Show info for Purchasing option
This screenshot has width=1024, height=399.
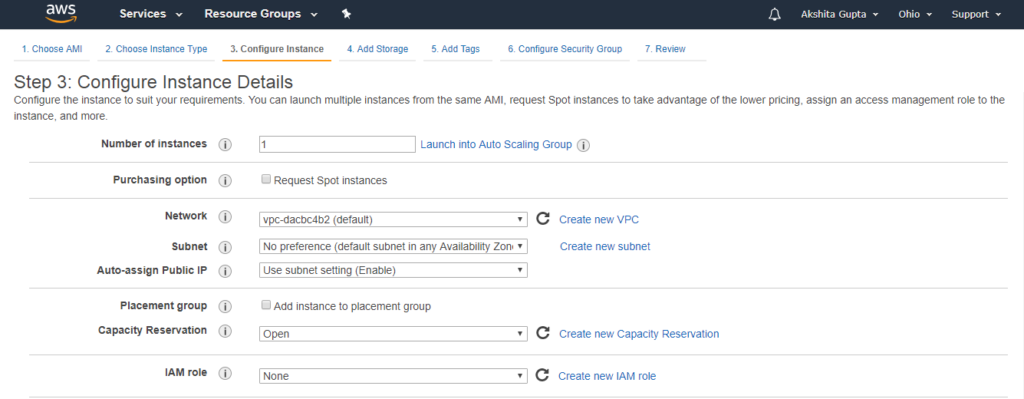[225, 180]
